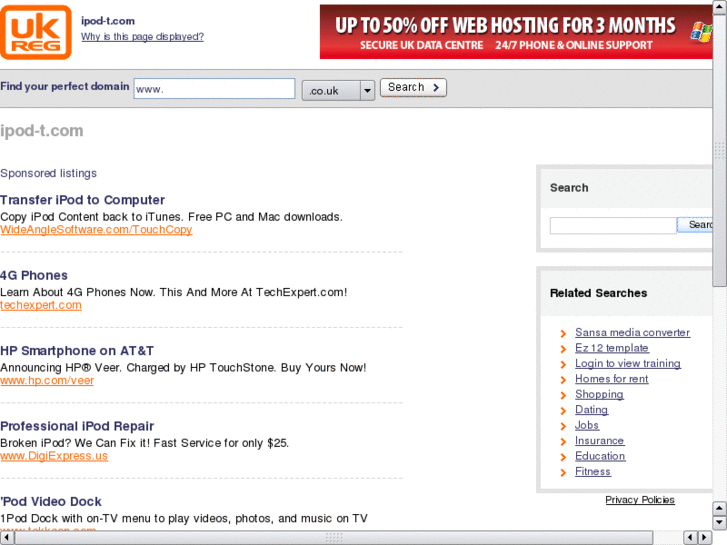Open 'Jobs' related search
The width and height of the screenshot is (727, 545).
click(x=587, y=425)
